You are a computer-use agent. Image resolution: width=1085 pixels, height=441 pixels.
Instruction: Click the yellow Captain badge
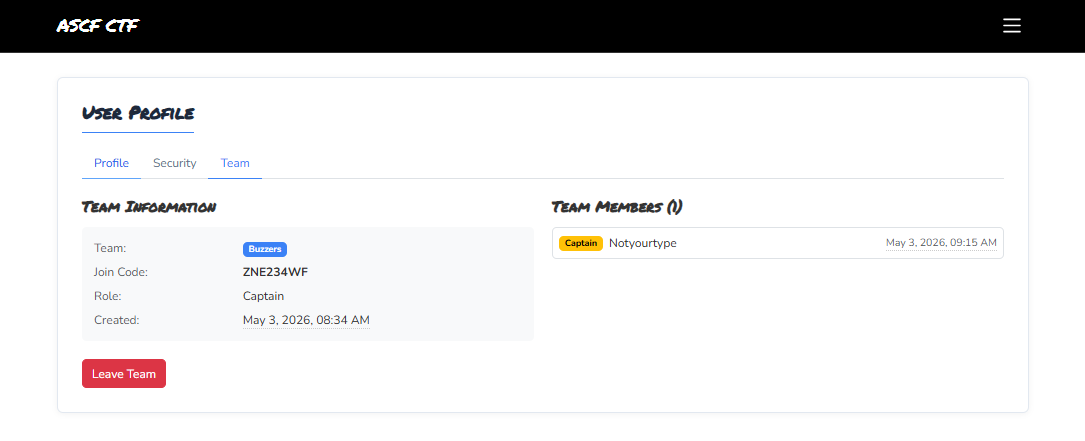point(581,243)
